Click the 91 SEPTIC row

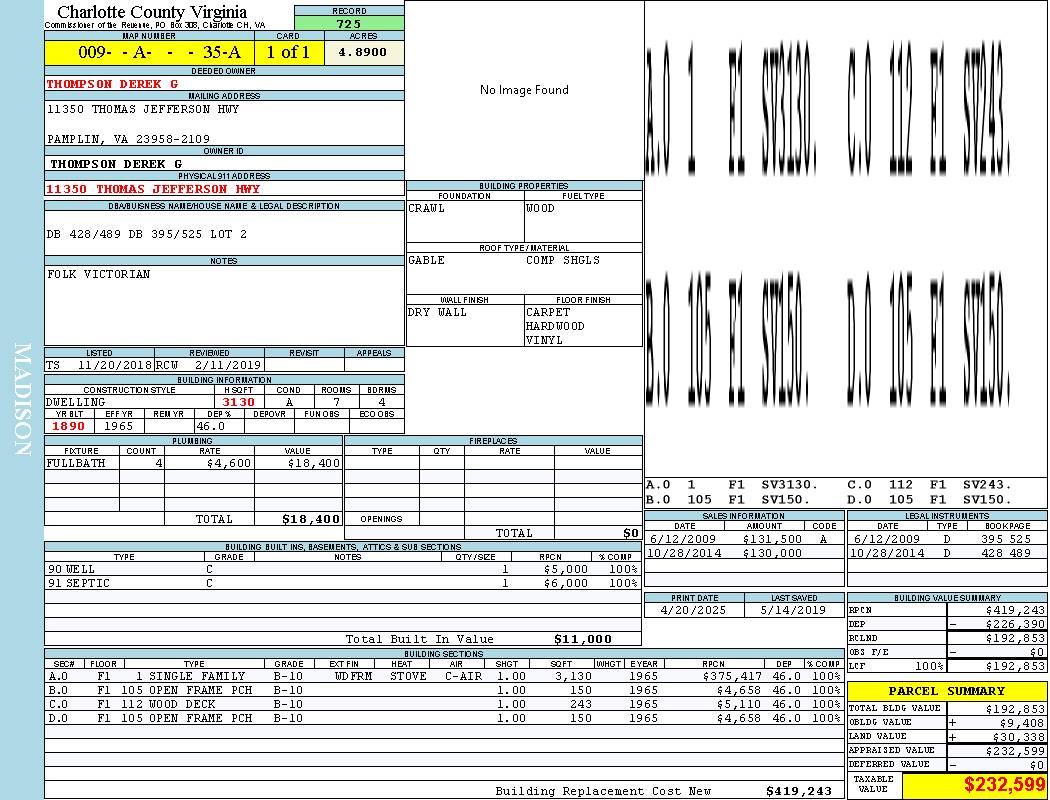click(343, 583)
